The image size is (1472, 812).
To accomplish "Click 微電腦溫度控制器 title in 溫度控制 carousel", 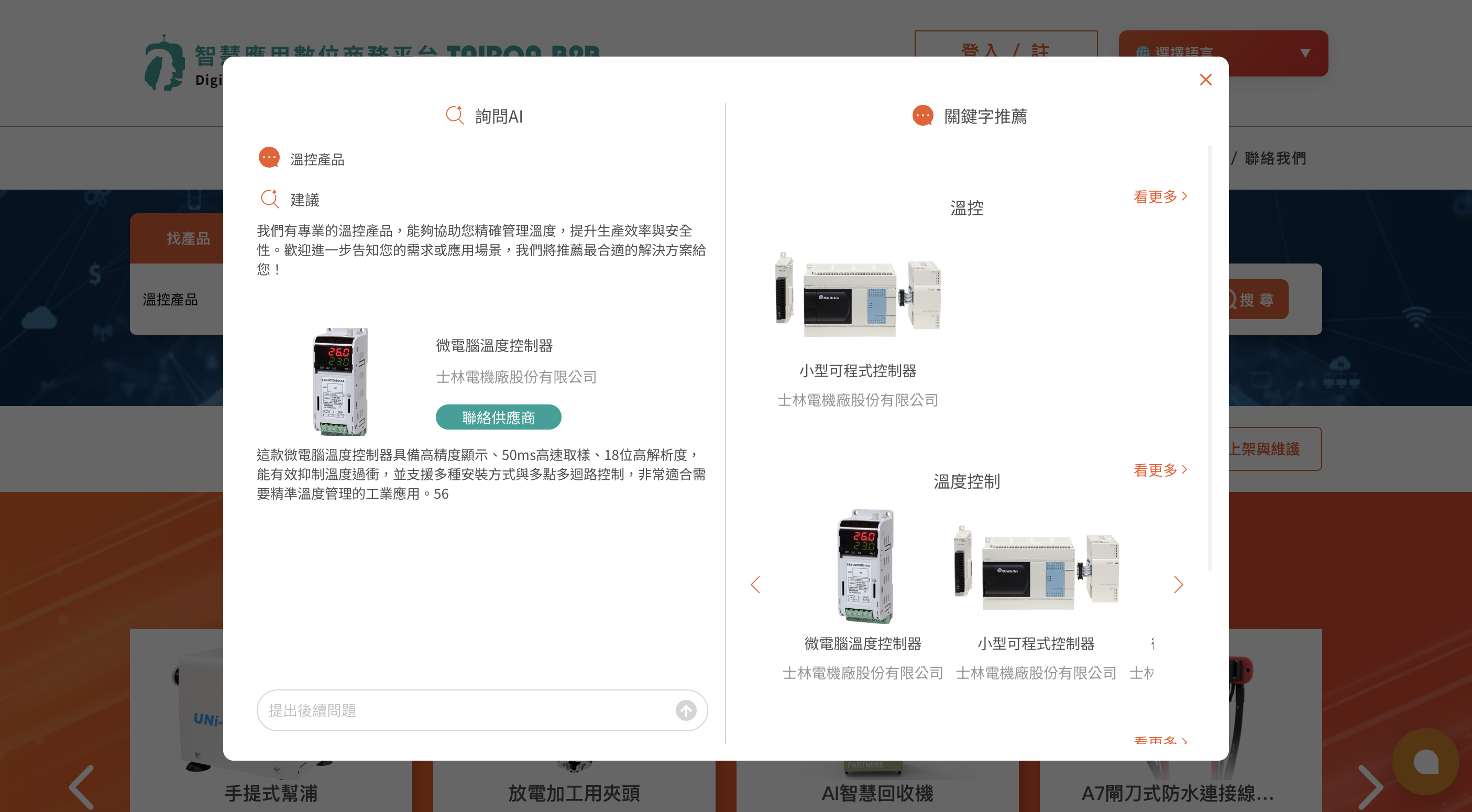I will (x=863, y=644).
